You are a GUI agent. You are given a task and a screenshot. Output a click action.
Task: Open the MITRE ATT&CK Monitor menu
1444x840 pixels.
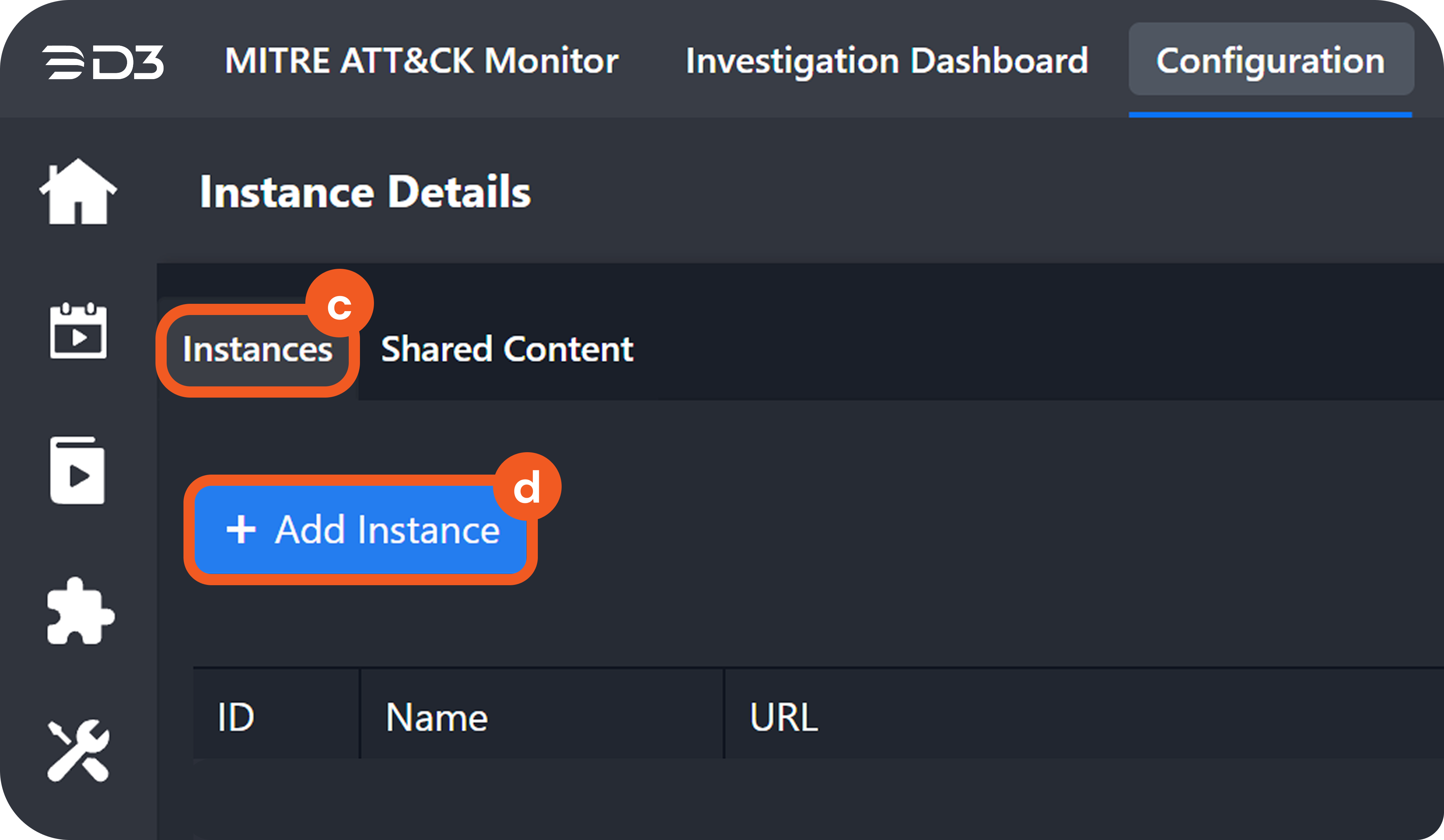point(421,61)
